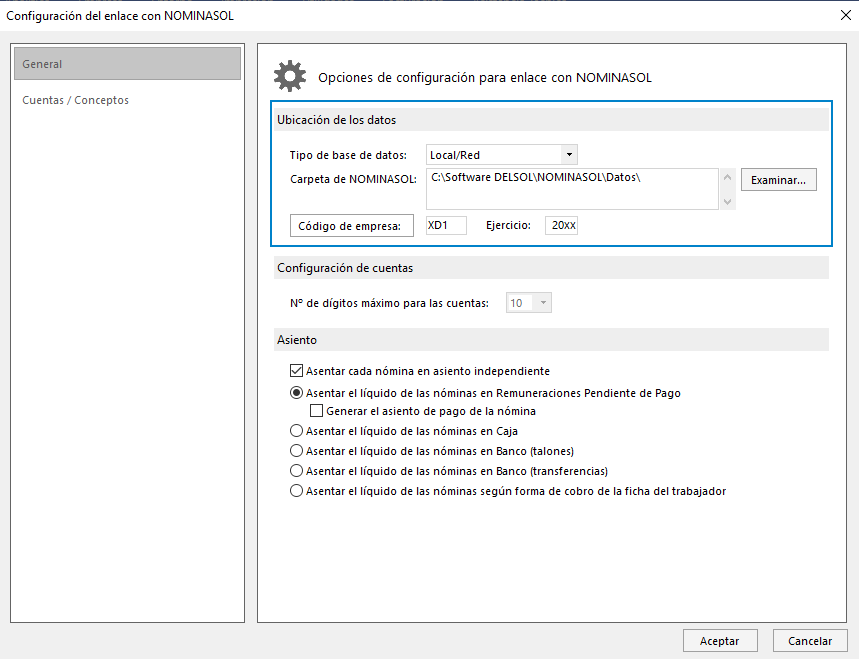Image resolution: width=859 pixels, height=659 pixels.
Task: Open the Cuentas / Conceptos section
Action: pos(75,100)
